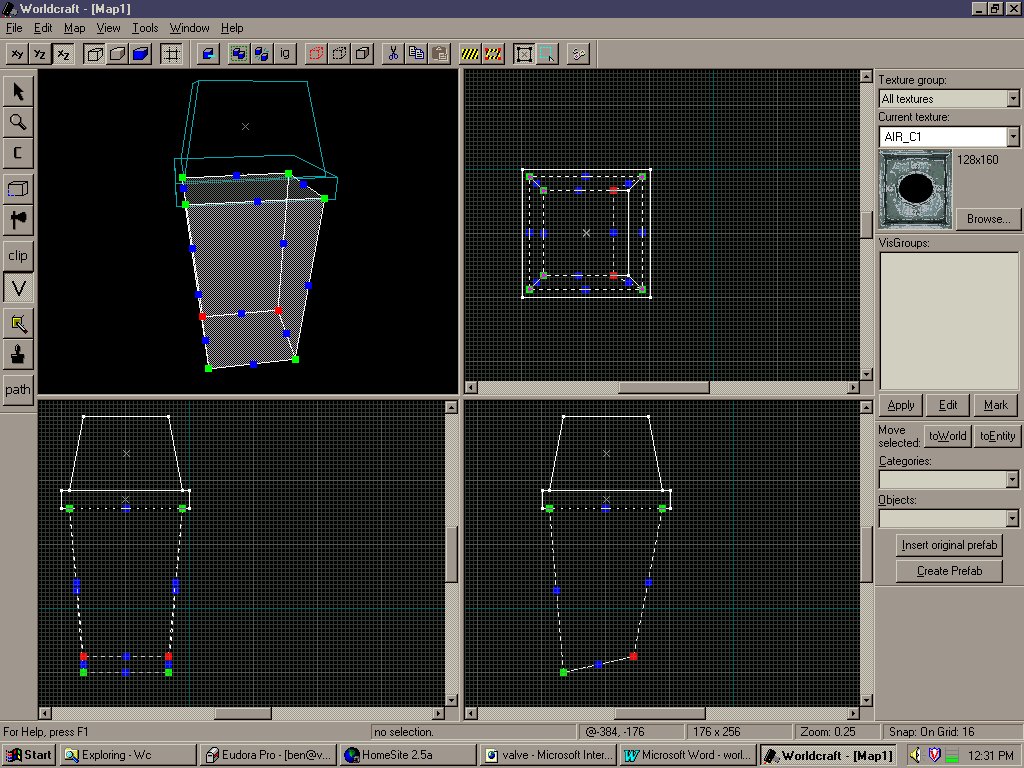Click the Windows Start button

29,755
